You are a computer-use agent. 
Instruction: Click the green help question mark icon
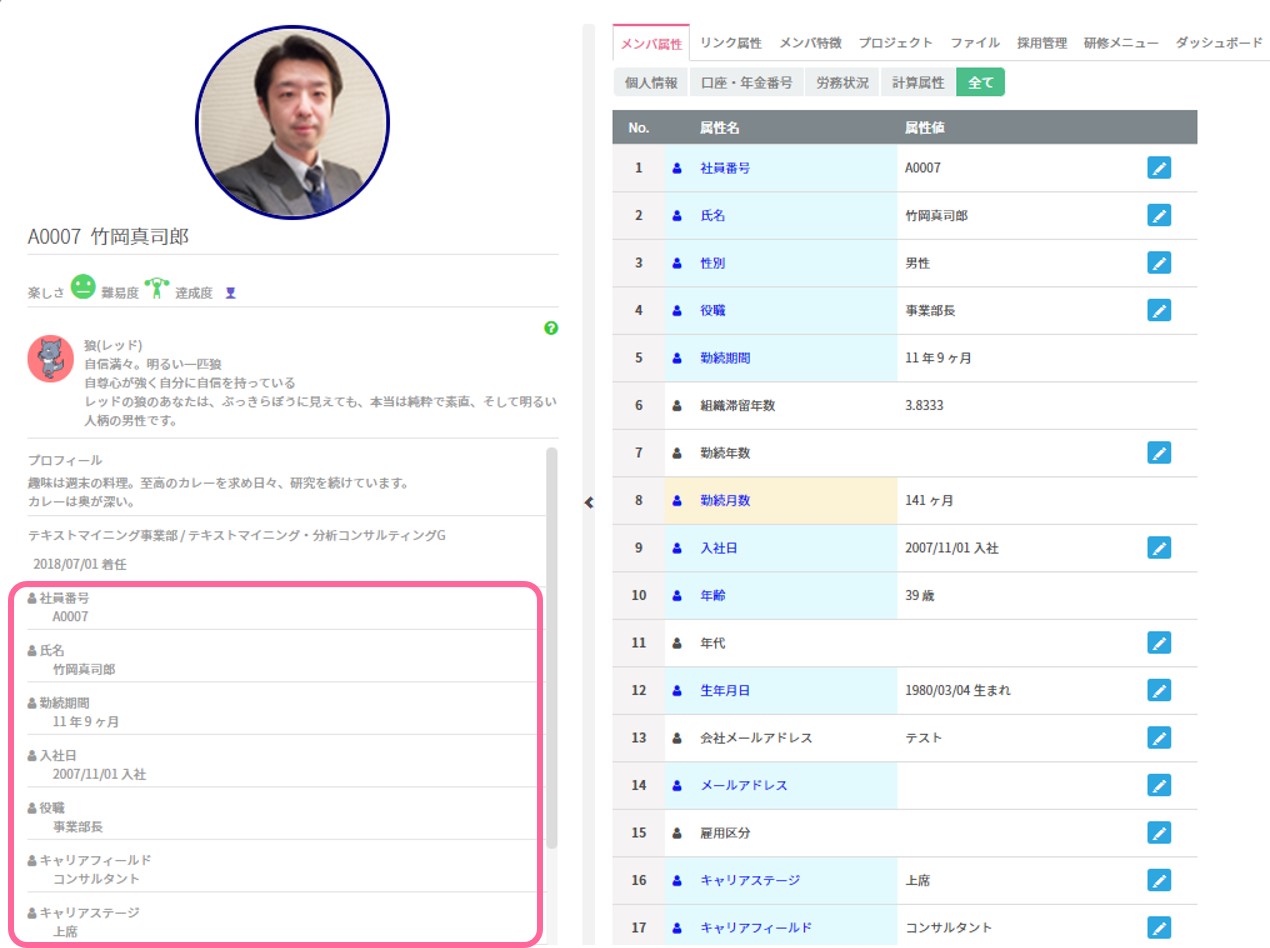551,328
